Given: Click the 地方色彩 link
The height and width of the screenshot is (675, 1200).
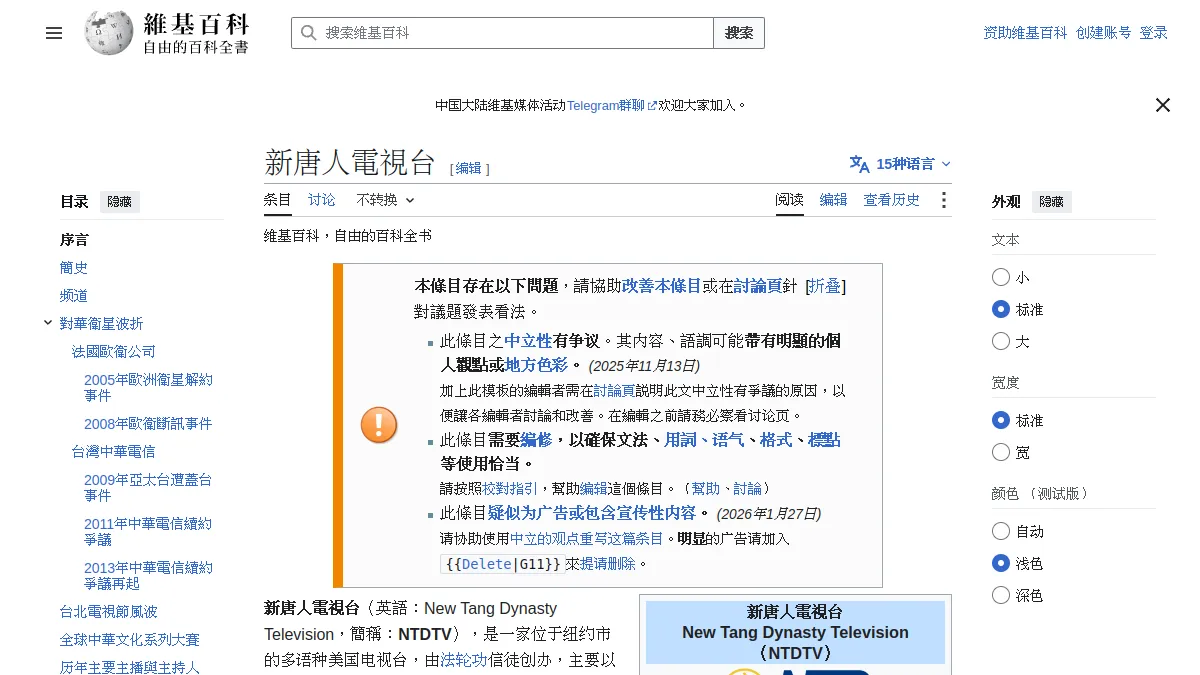Looking at the screenshot, I should click(x=536, y=365).
